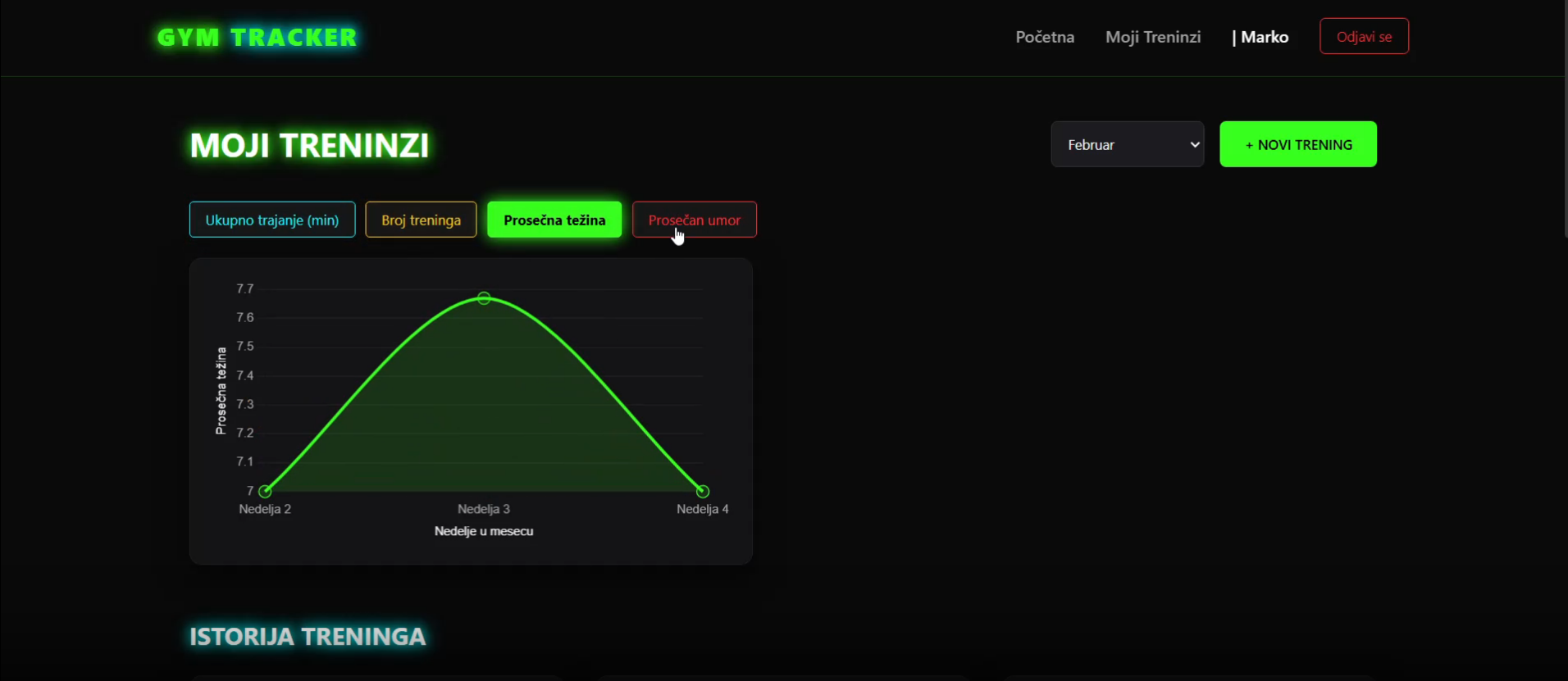This screenshot has width=1568, height=681.
Task: Click the Nedelja 3 axis label
Action: [x=484, y=509]
